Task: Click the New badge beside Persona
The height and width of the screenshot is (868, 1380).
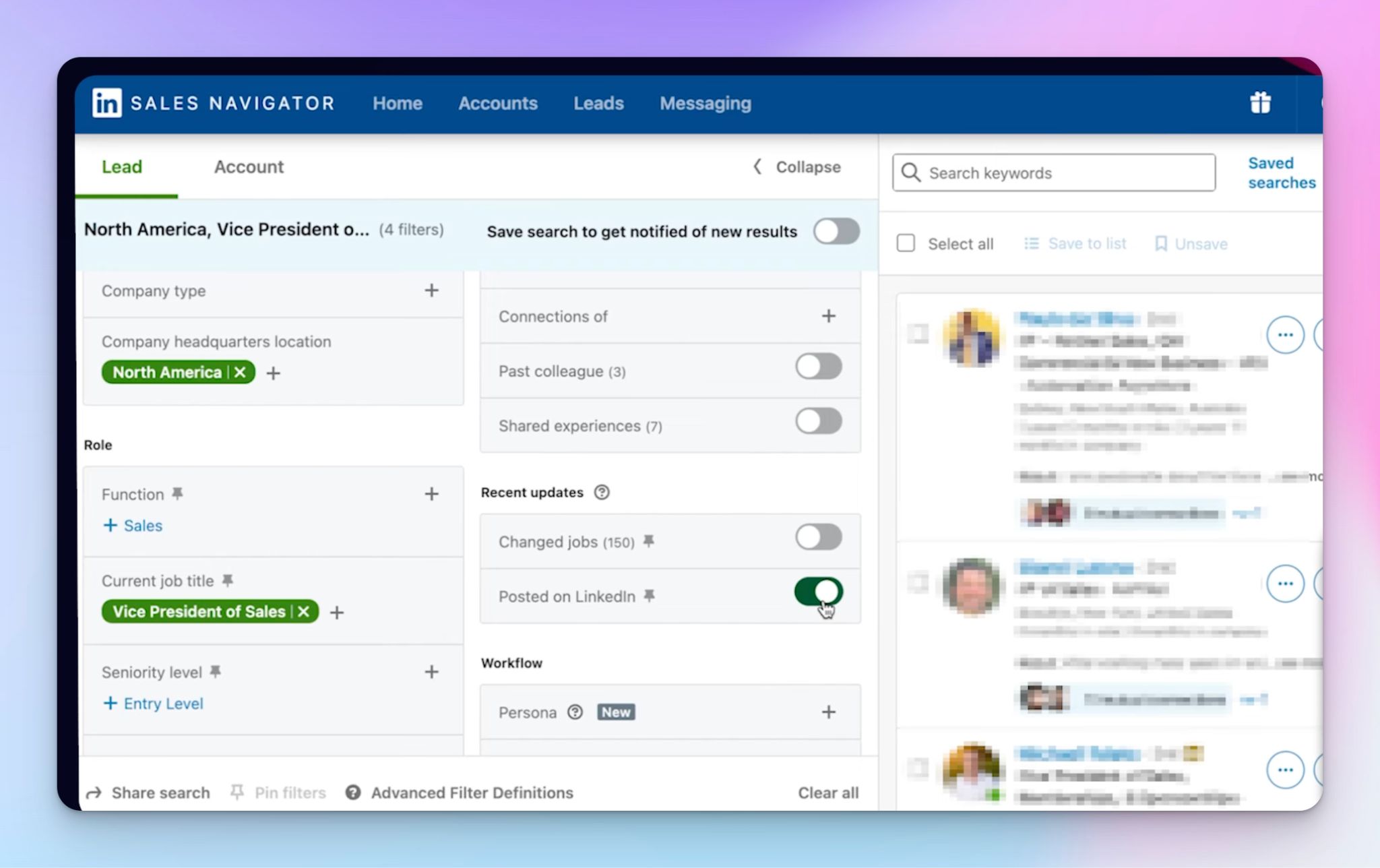Action: click(x=616, y=712)
